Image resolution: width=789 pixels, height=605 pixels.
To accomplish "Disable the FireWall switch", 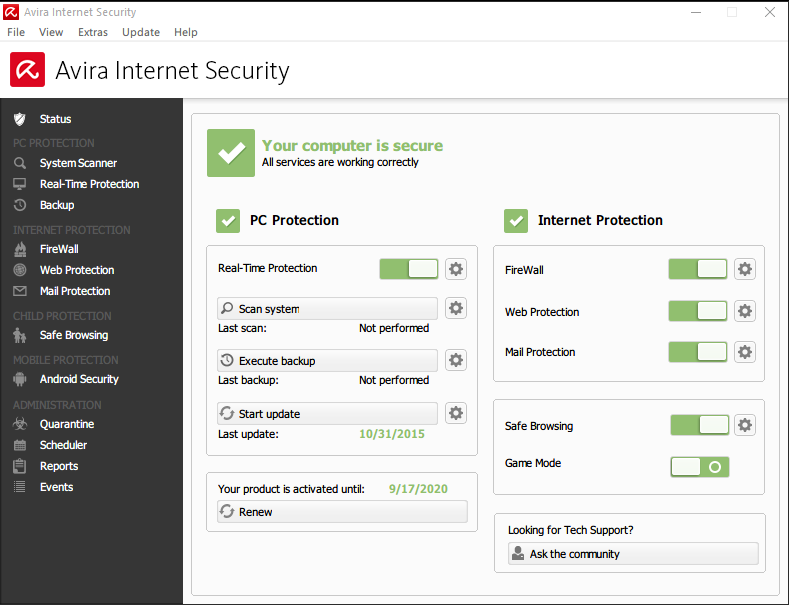I will 698,269.
